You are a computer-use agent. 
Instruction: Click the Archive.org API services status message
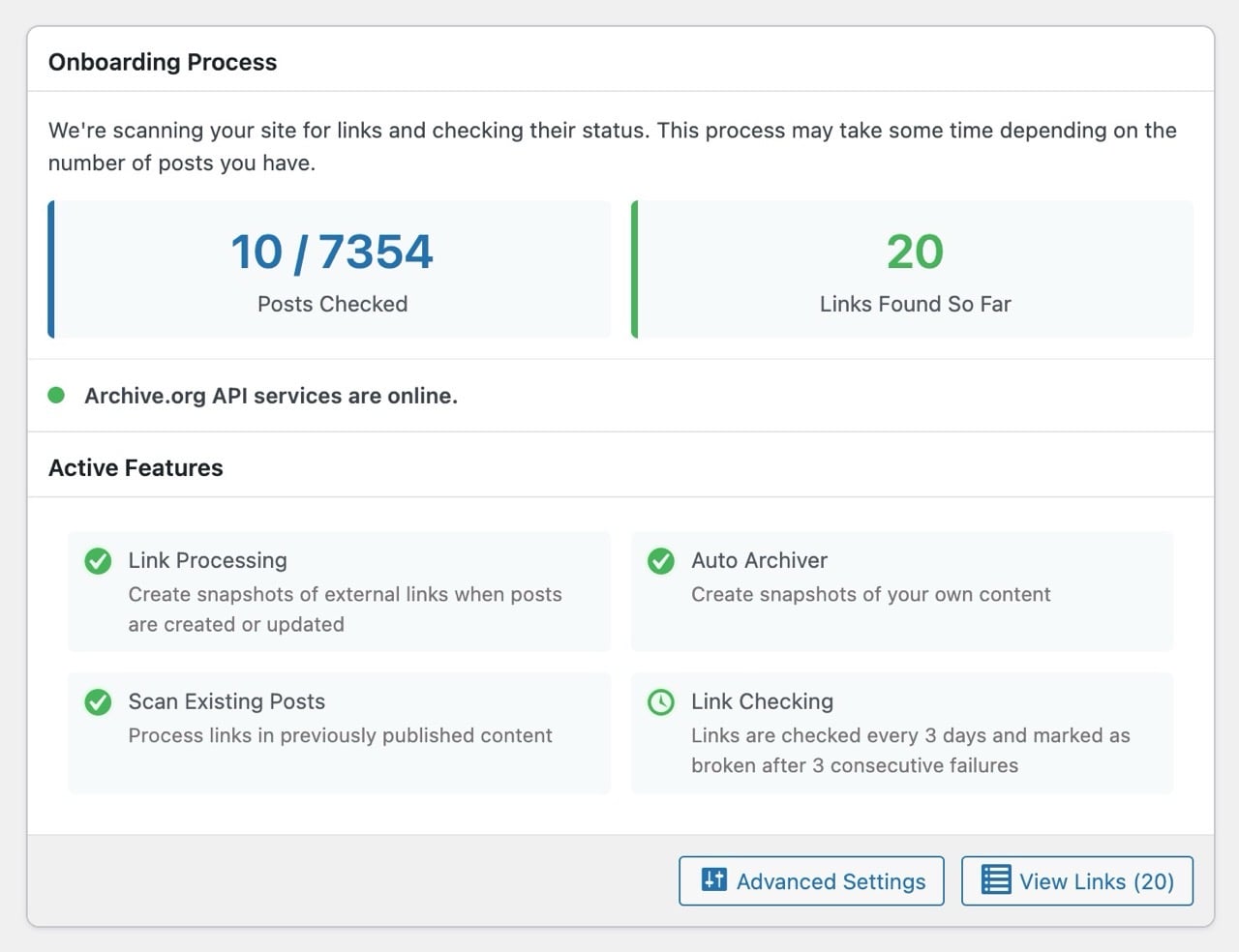click(x=271, y=396)
